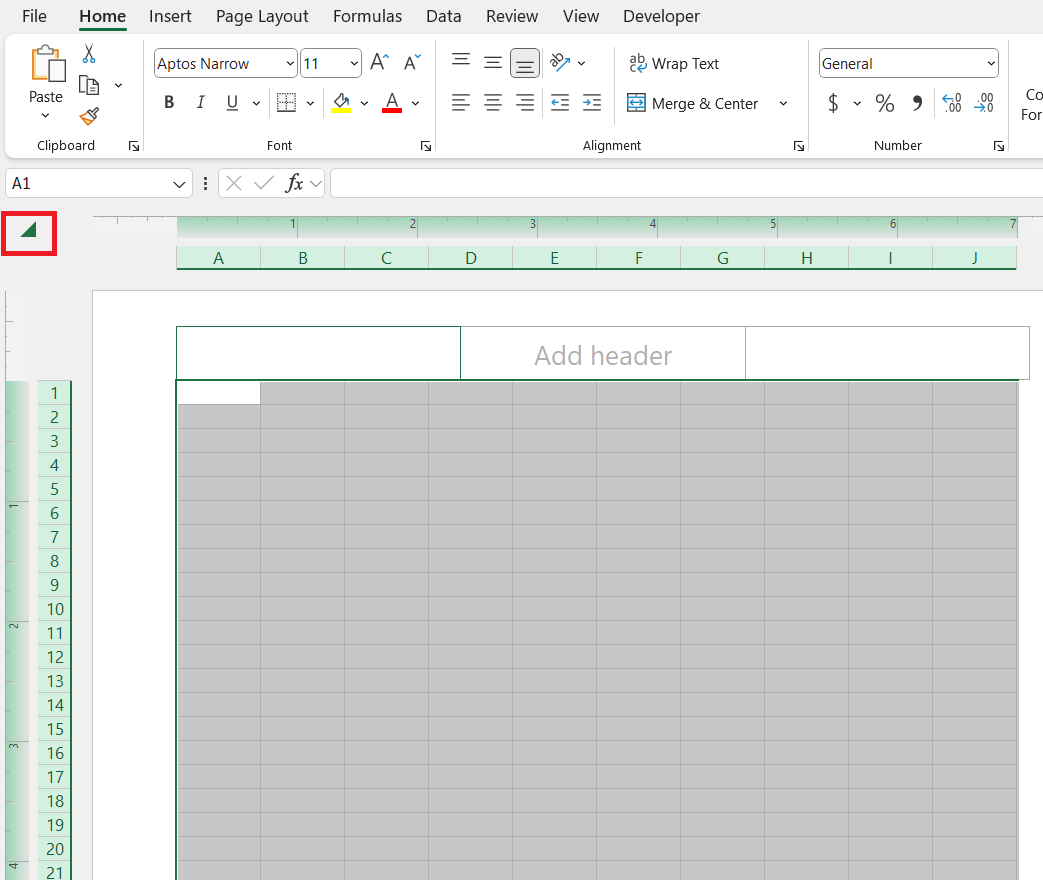Apply the Wrap Text command
Image resolution: width=1043 pixels, height=880 pixels.
(674, 63)
